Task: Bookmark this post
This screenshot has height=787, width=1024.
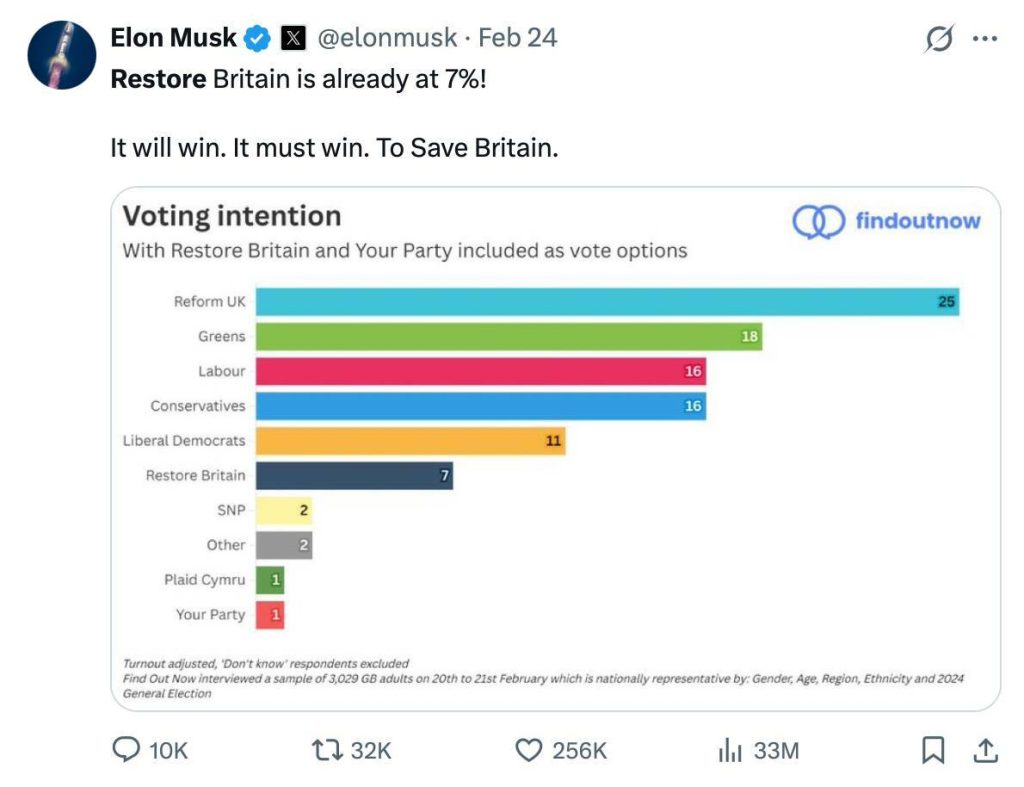Action: click(933, 750)
